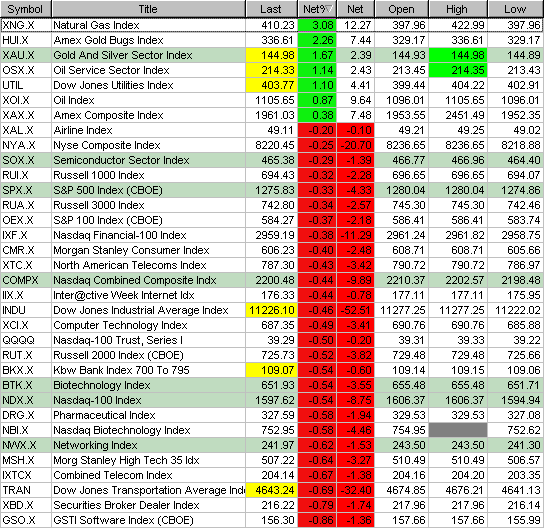Sort by the Last column header

(272, 9)
